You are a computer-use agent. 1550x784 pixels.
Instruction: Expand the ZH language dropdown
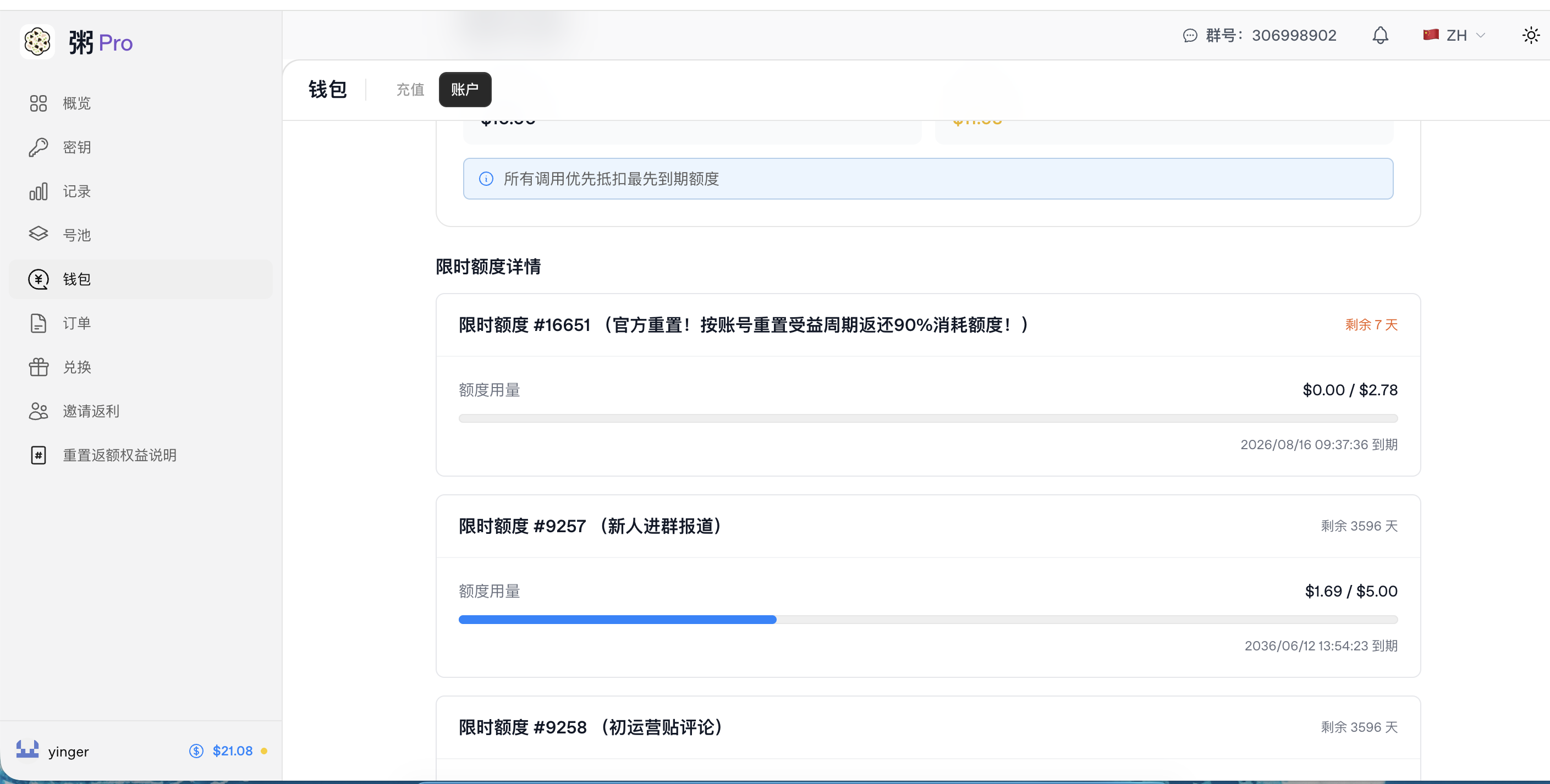click(x=1454, y=36)
